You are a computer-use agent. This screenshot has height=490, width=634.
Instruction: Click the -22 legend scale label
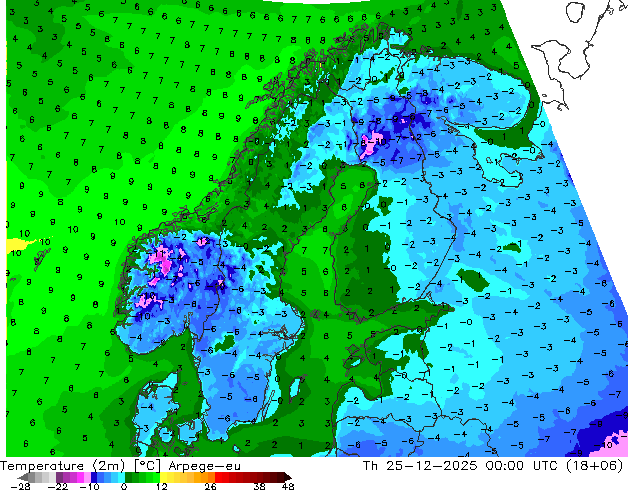pyautogui.click(x=57, y=486)
